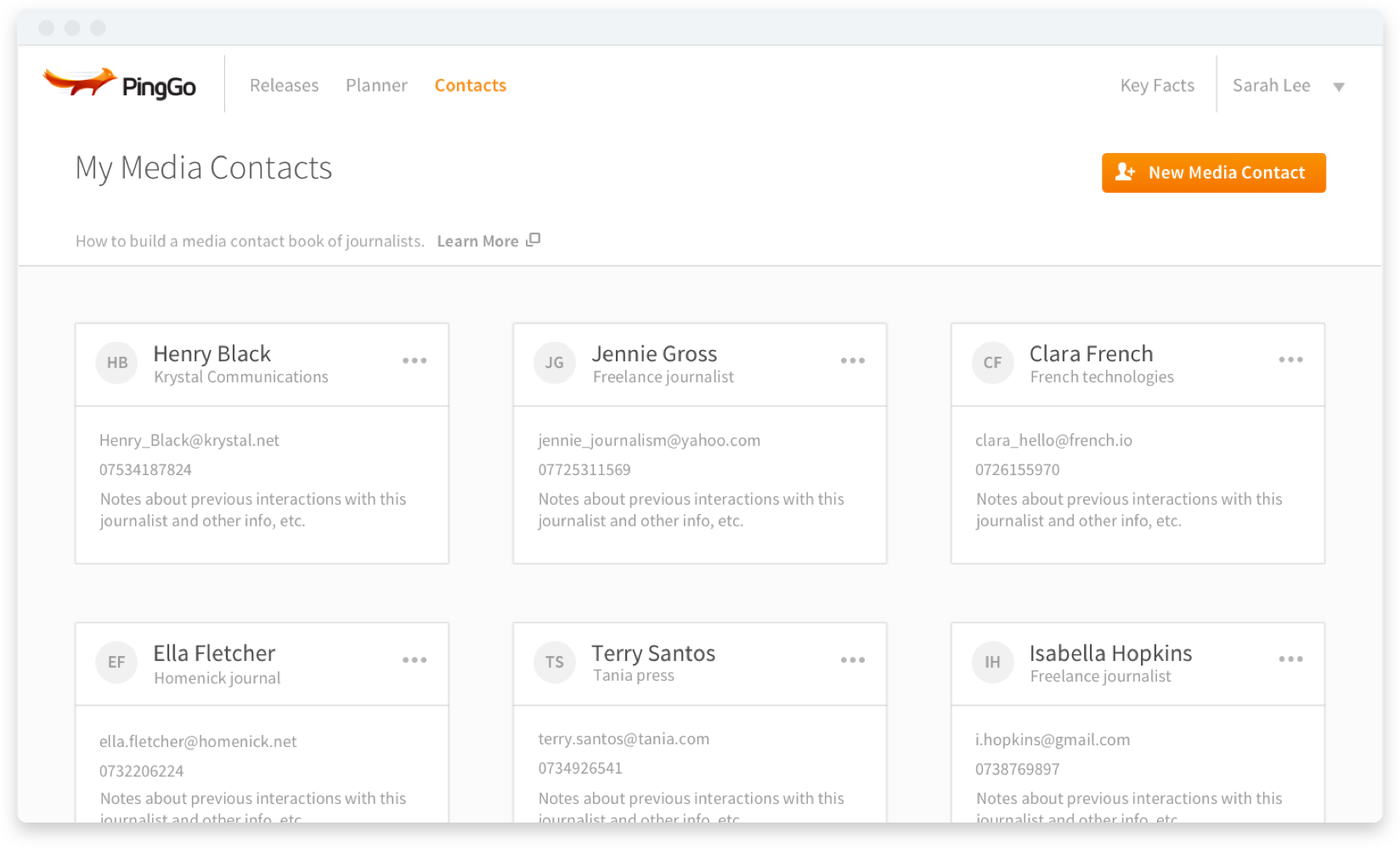Open Terry Santos's three-dot options menu
This screenshot has width=1400, height=848.
(853, 660)
